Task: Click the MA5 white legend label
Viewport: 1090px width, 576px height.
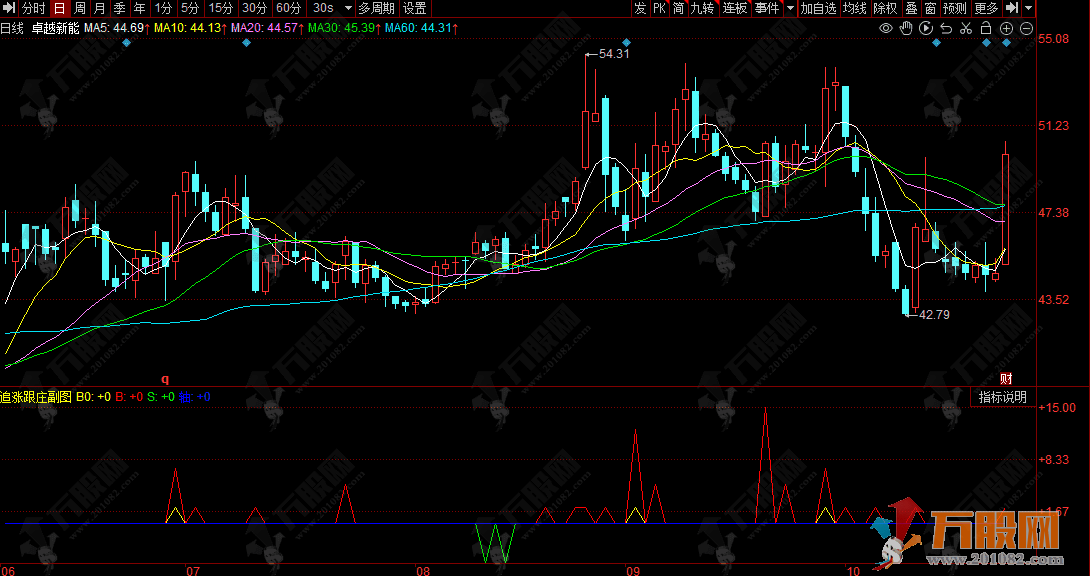Action: pyautogui.click(x=115, y=28)
